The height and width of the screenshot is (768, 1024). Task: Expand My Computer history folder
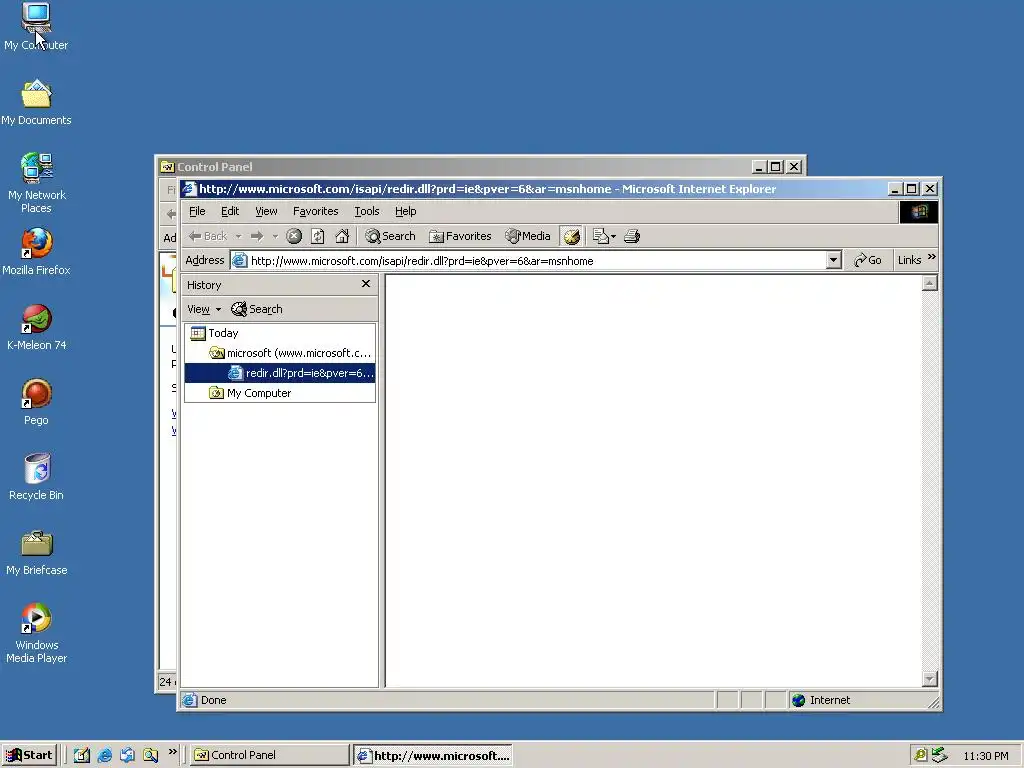coord(250,393)
